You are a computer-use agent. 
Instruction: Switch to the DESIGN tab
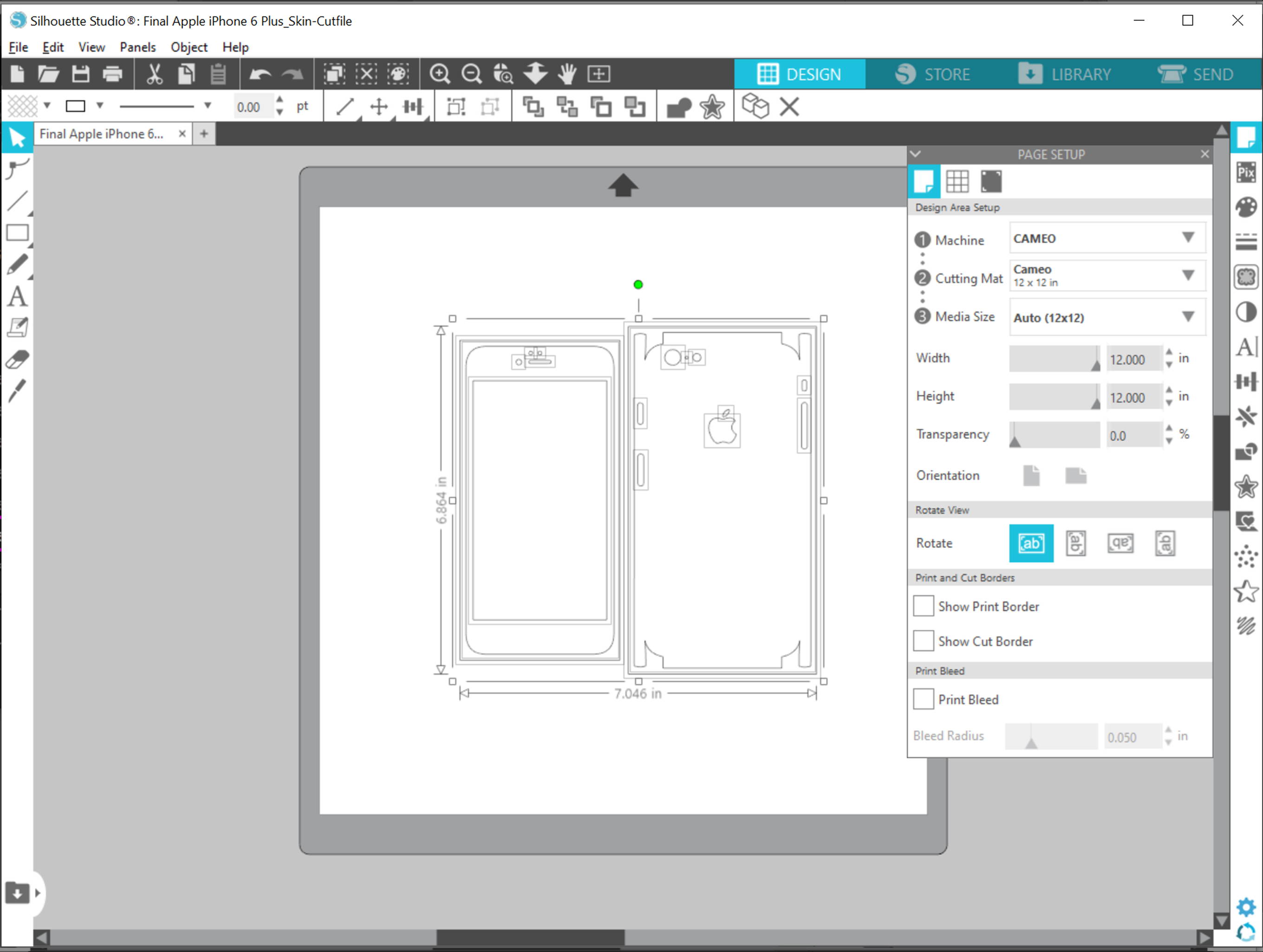click(x=800, y=74)
